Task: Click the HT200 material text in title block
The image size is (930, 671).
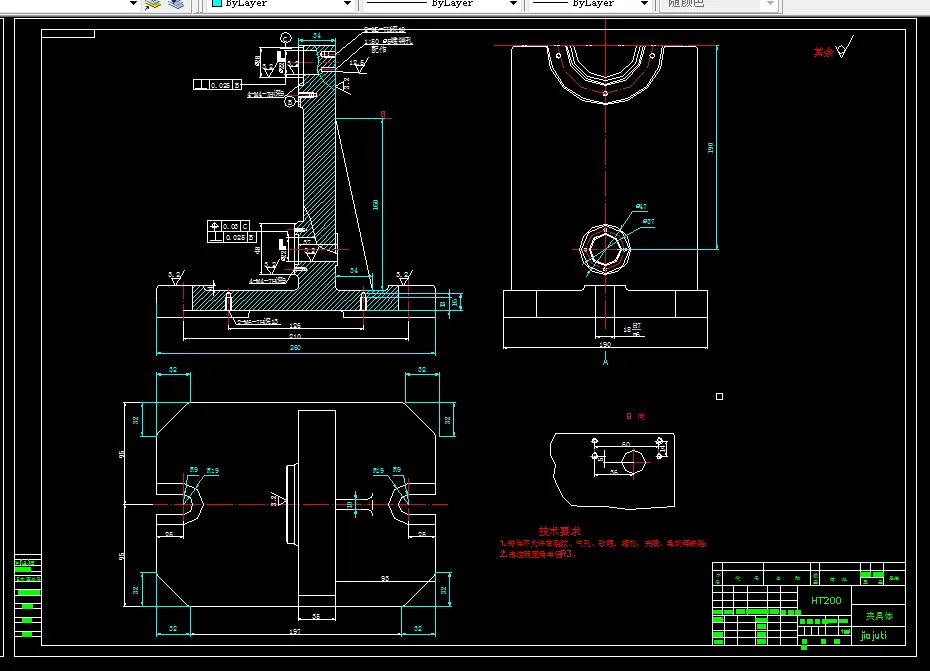Action: click(826, 600)
